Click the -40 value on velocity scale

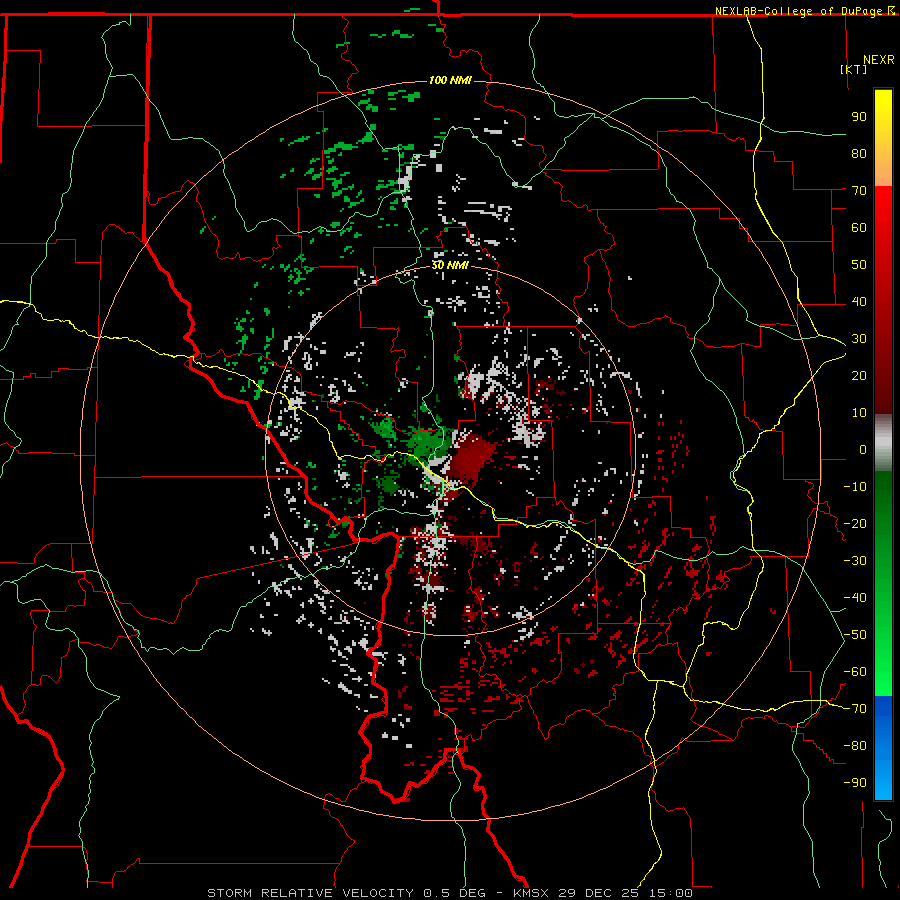[x=855, y=598]
